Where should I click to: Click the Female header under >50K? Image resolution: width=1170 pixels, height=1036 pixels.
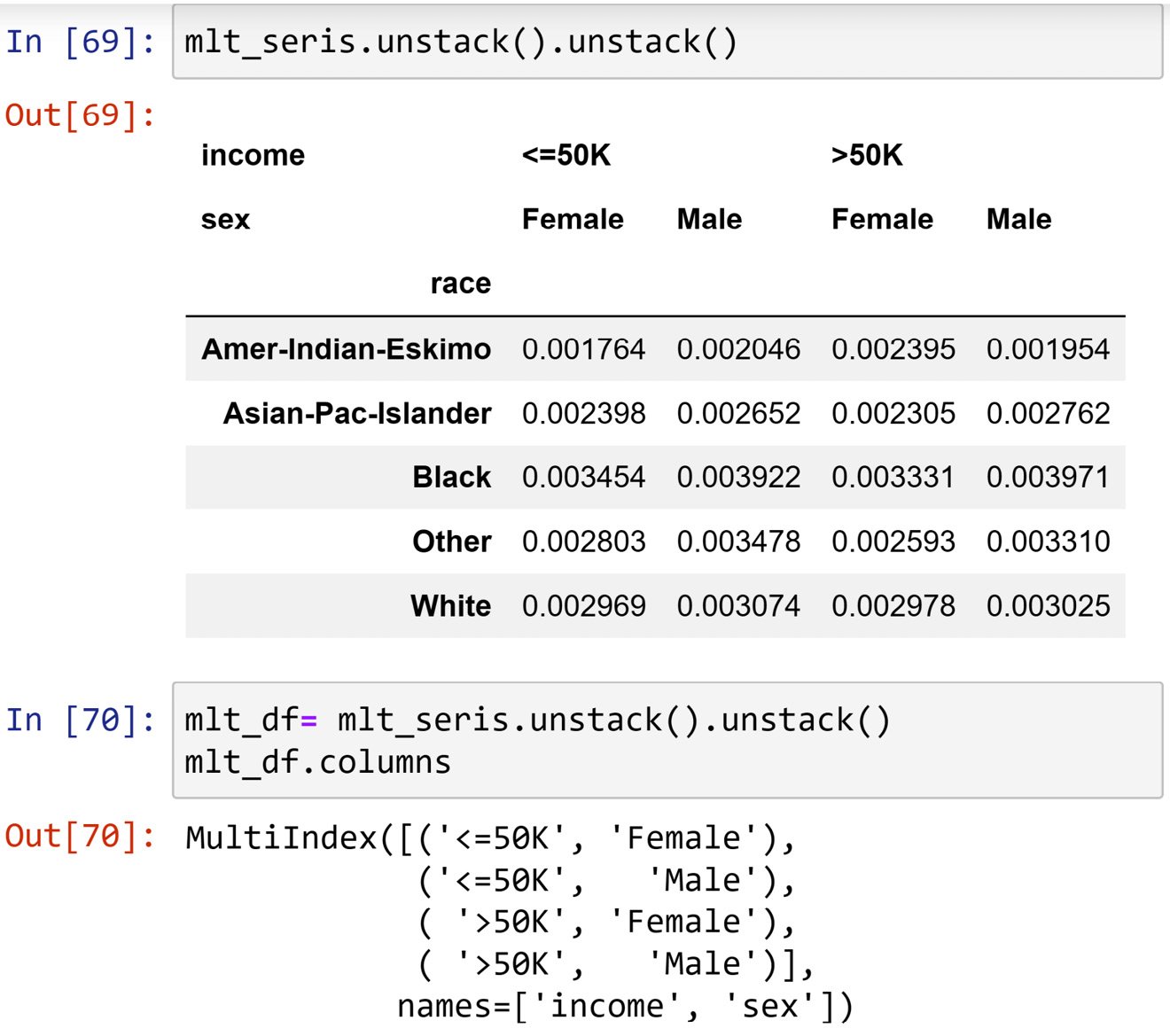(882, 219)
